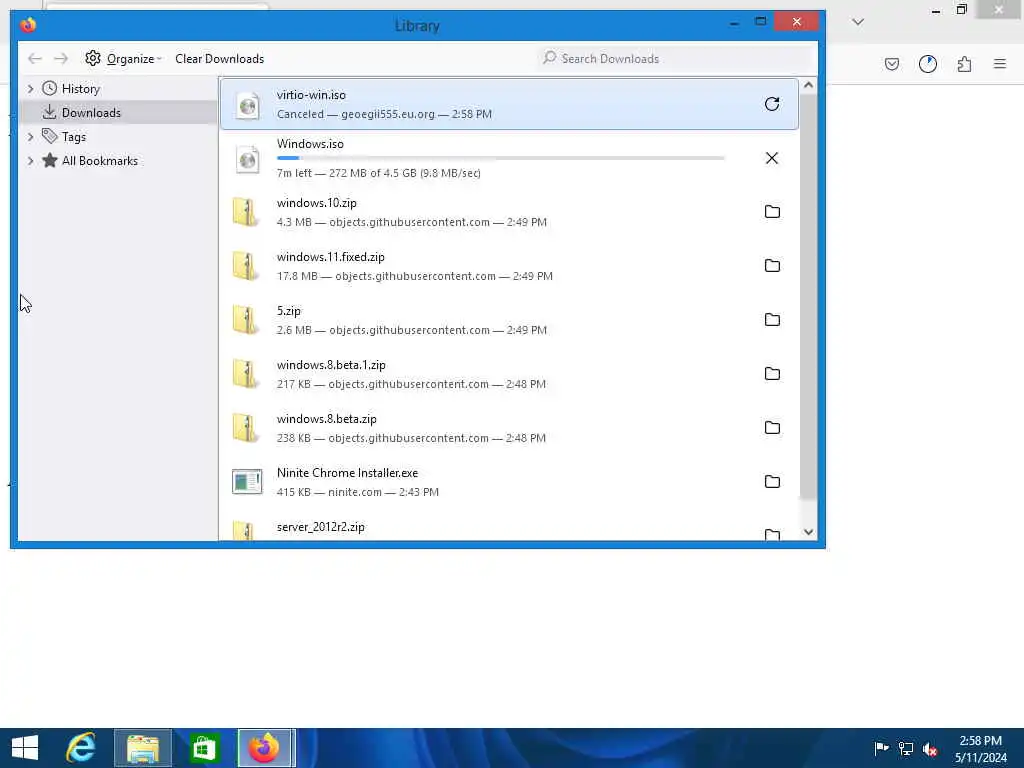Click the downloads list scrollbar thumb
This screenshot has height=768, width=1024.
[808, 297]
